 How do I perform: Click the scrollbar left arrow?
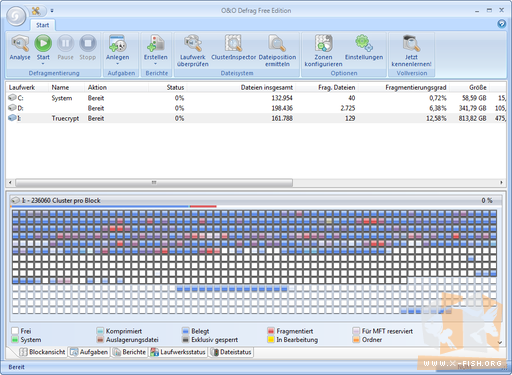point(10,183)
